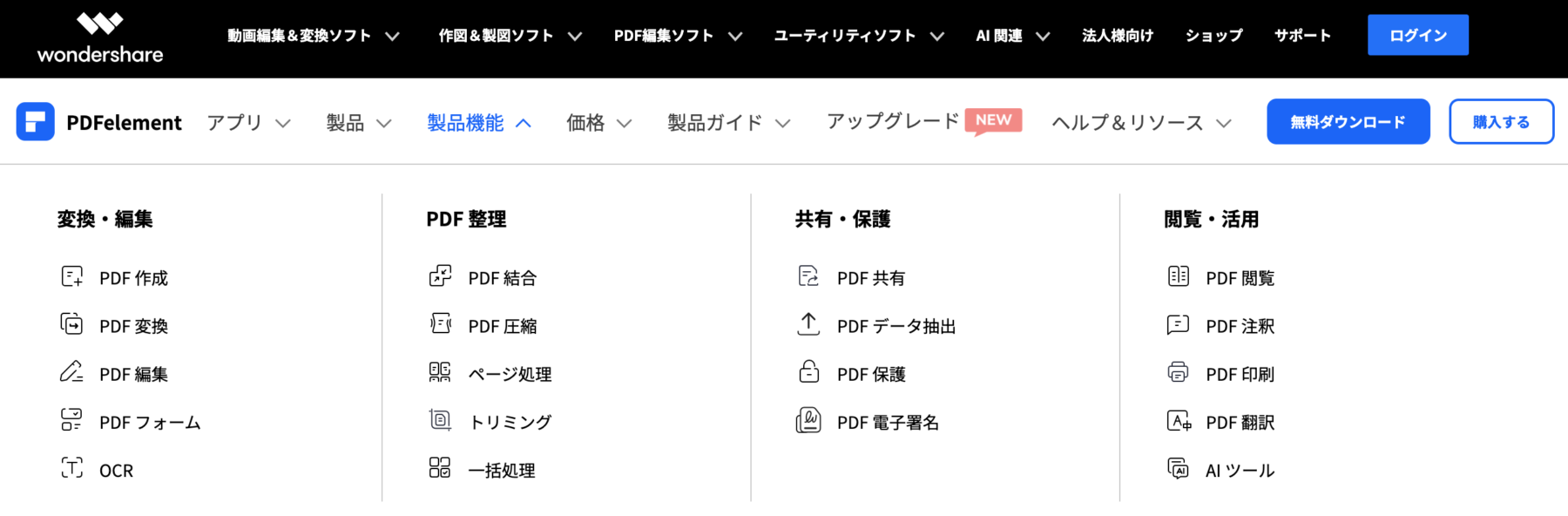The image size is (1568, 516).
Task: Open the ショップ menu item
Action: tap(1213, 36)
